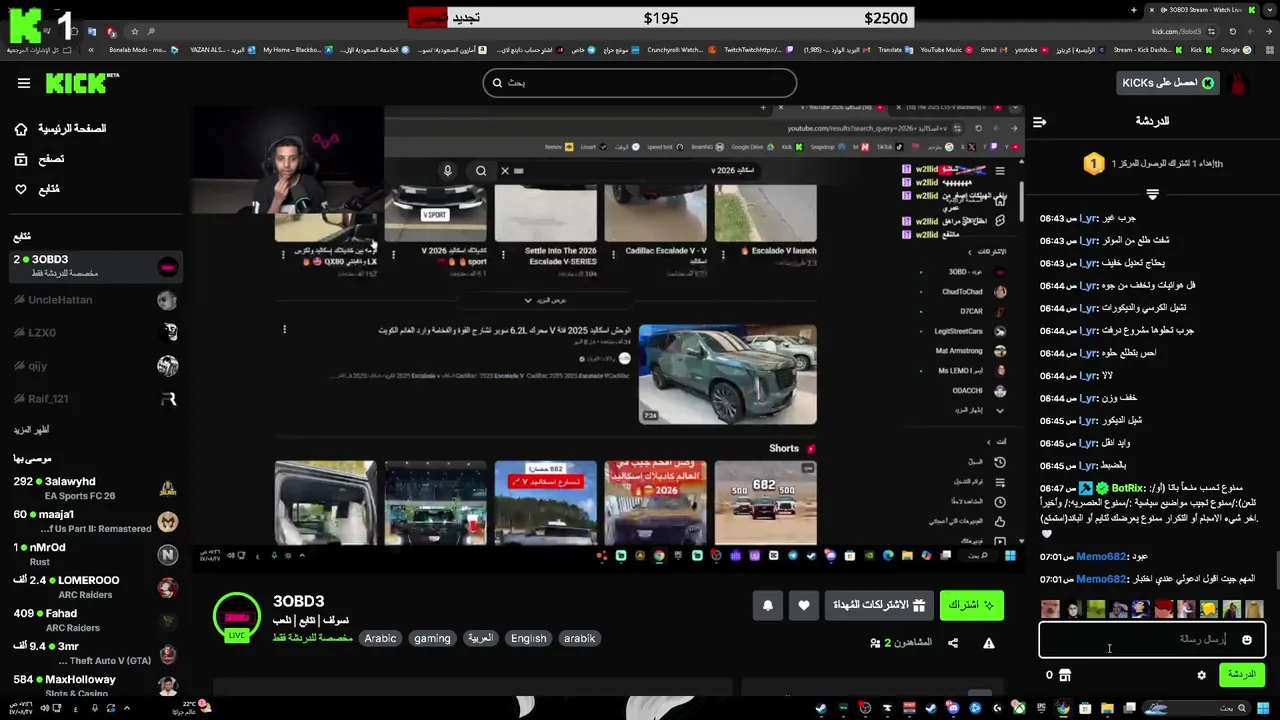This screenshot has height=720, width=1280.
Task: Expand the gift leaderboard with down arrow
Action: (1152, 194)
